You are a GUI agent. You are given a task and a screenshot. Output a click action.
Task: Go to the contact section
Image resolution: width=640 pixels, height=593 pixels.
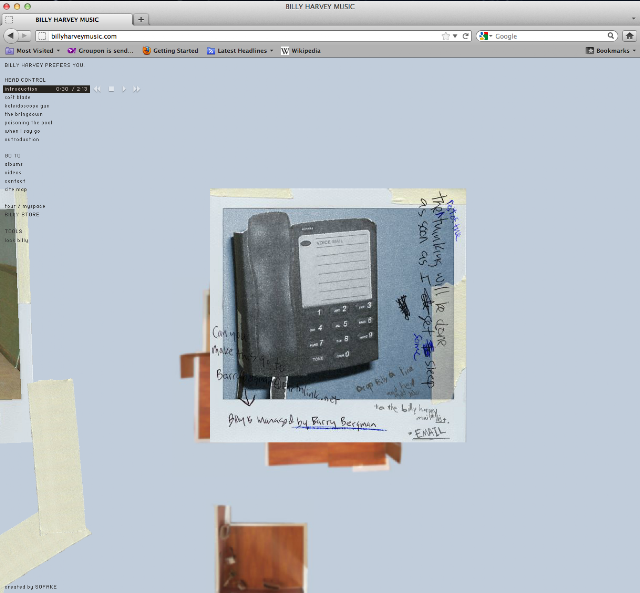click(x=15, y=181)
